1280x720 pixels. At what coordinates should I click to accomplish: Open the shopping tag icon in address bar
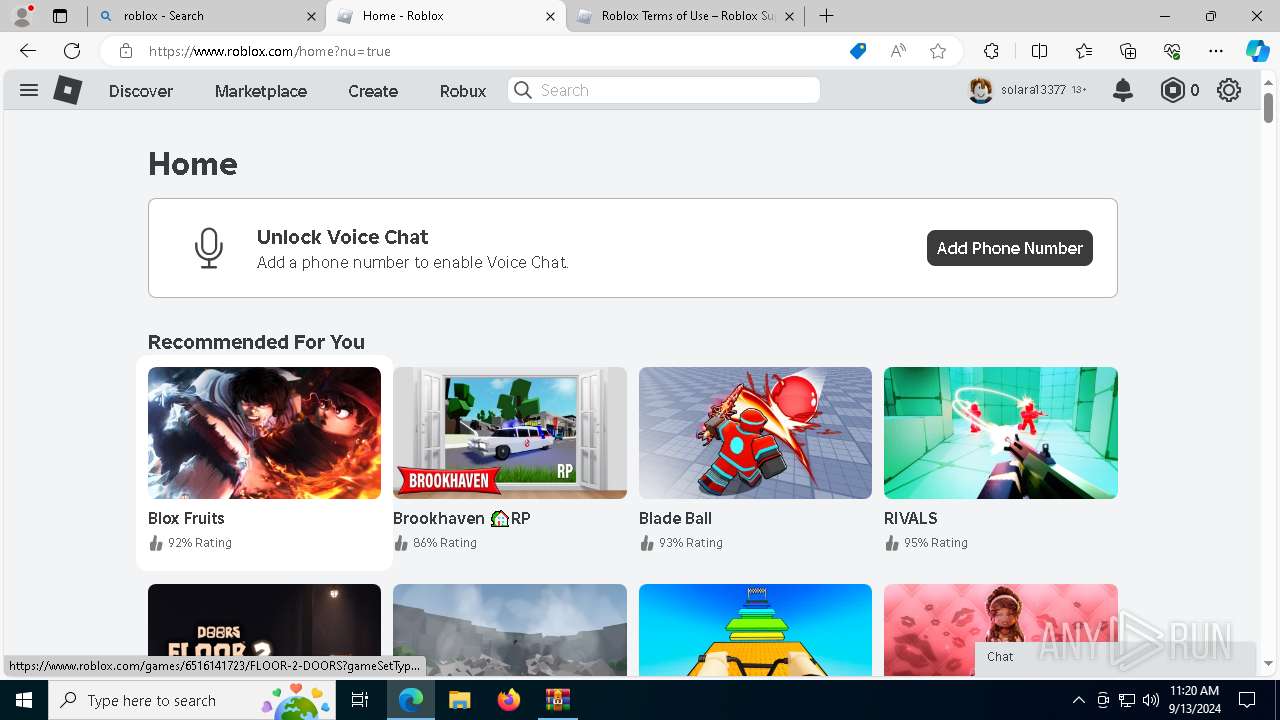[858, 51]
